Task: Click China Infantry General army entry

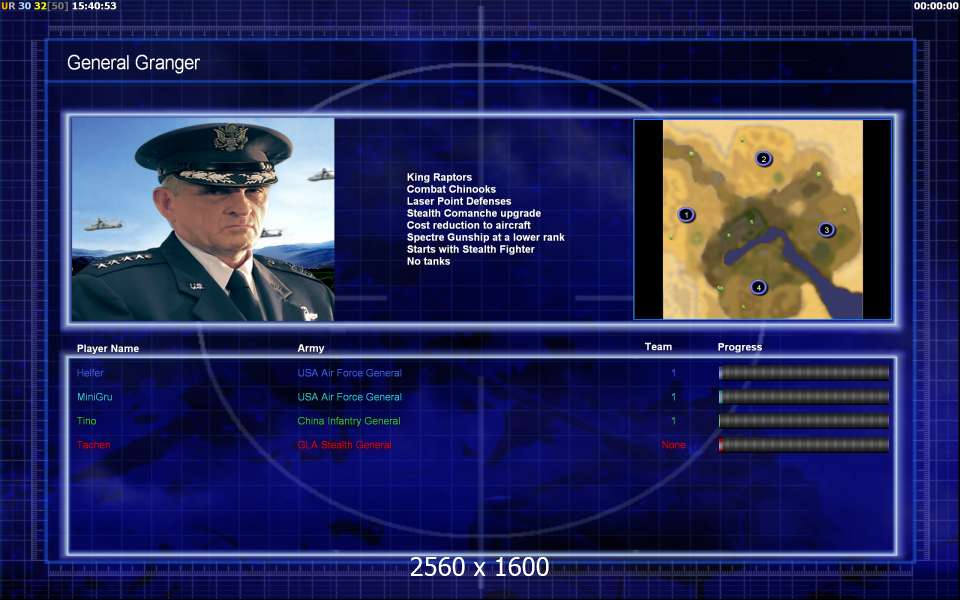Action: tap(349, 421)
